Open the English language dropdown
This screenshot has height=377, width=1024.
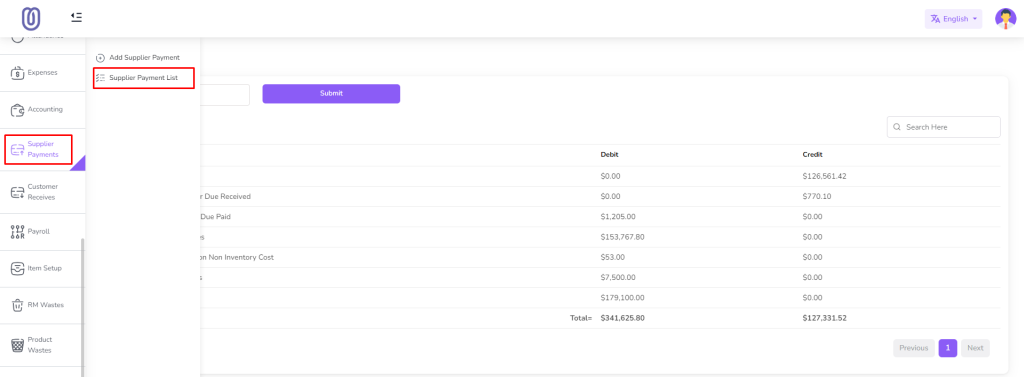tap(953, 19)
